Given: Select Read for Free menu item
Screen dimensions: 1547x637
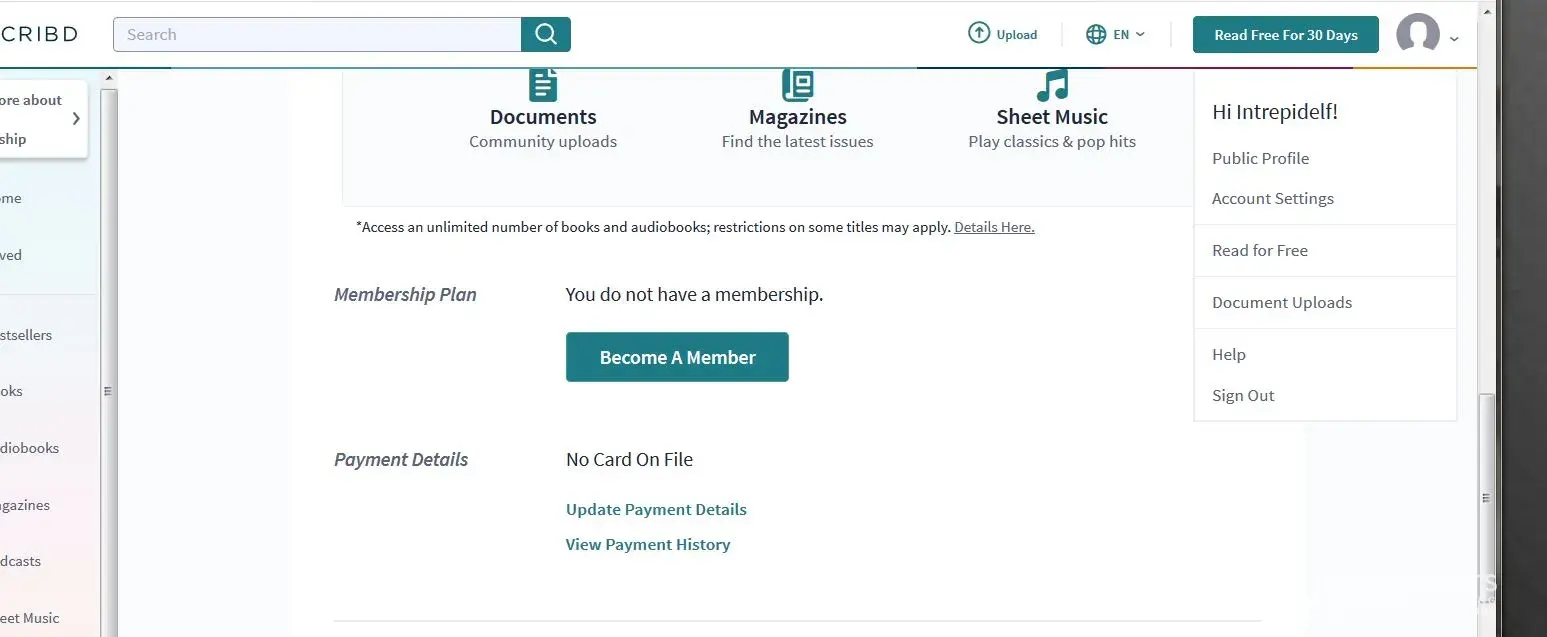Looking at the screenshot, I should tap(1260, 250).
